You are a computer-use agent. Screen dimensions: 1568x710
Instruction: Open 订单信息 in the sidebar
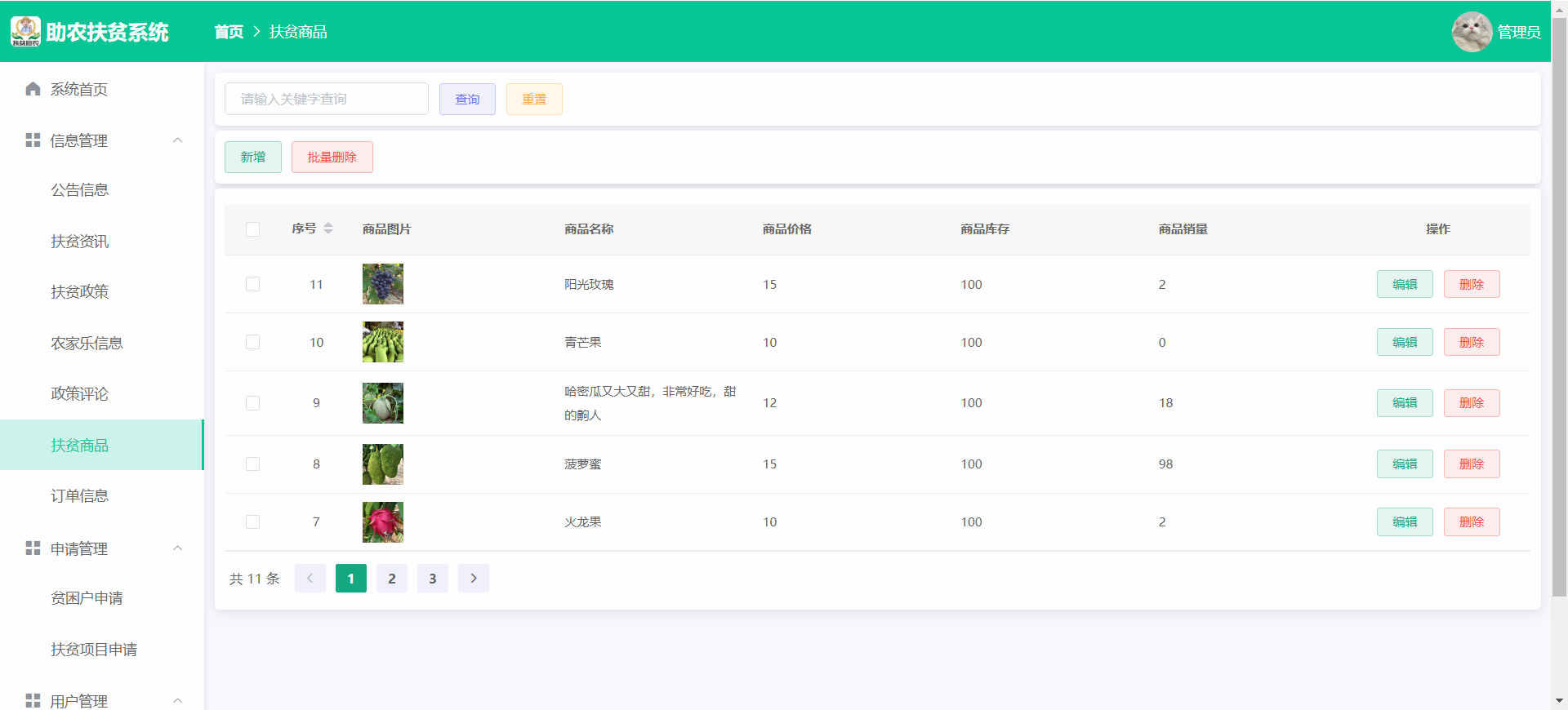(x=102, y=496)
